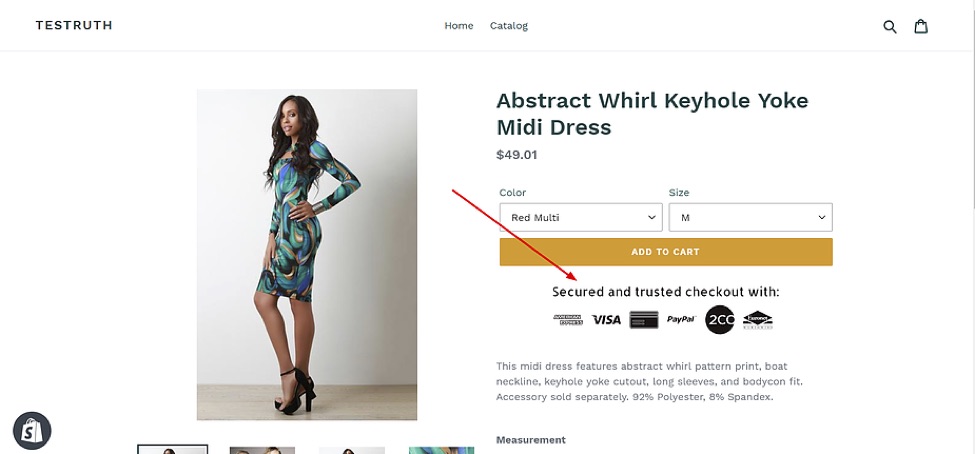Click the generic credit card icon
Viewport: 975px width, 454px height.
tap(644, 320)
